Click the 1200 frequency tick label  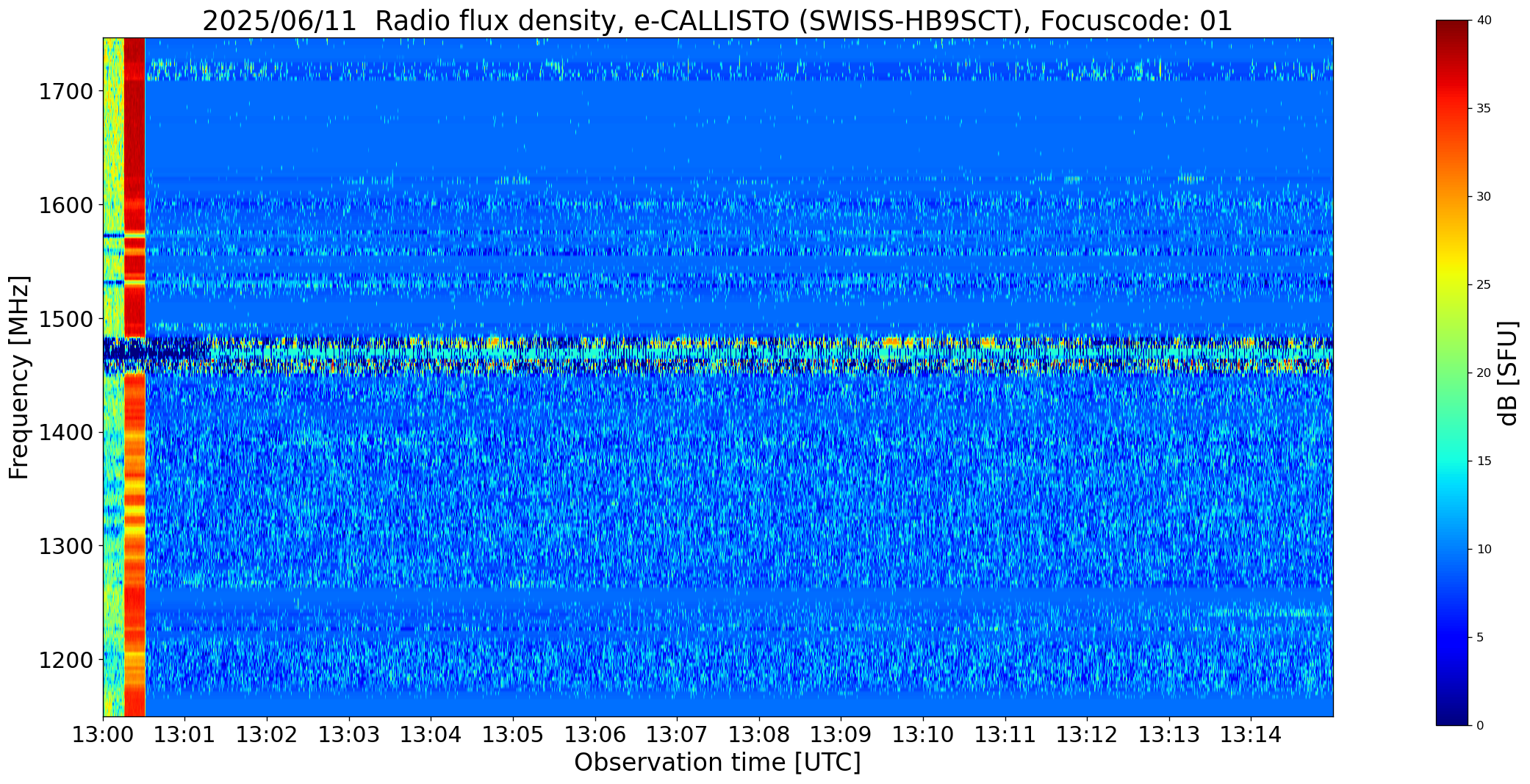tap(66, 660)
